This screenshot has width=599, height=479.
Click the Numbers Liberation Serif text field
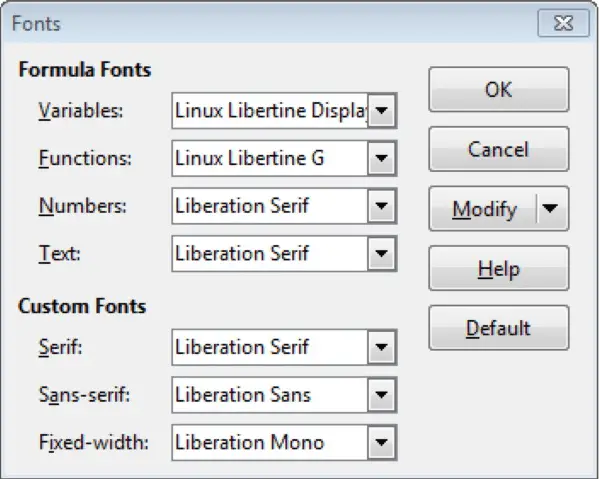click(270, 206)
